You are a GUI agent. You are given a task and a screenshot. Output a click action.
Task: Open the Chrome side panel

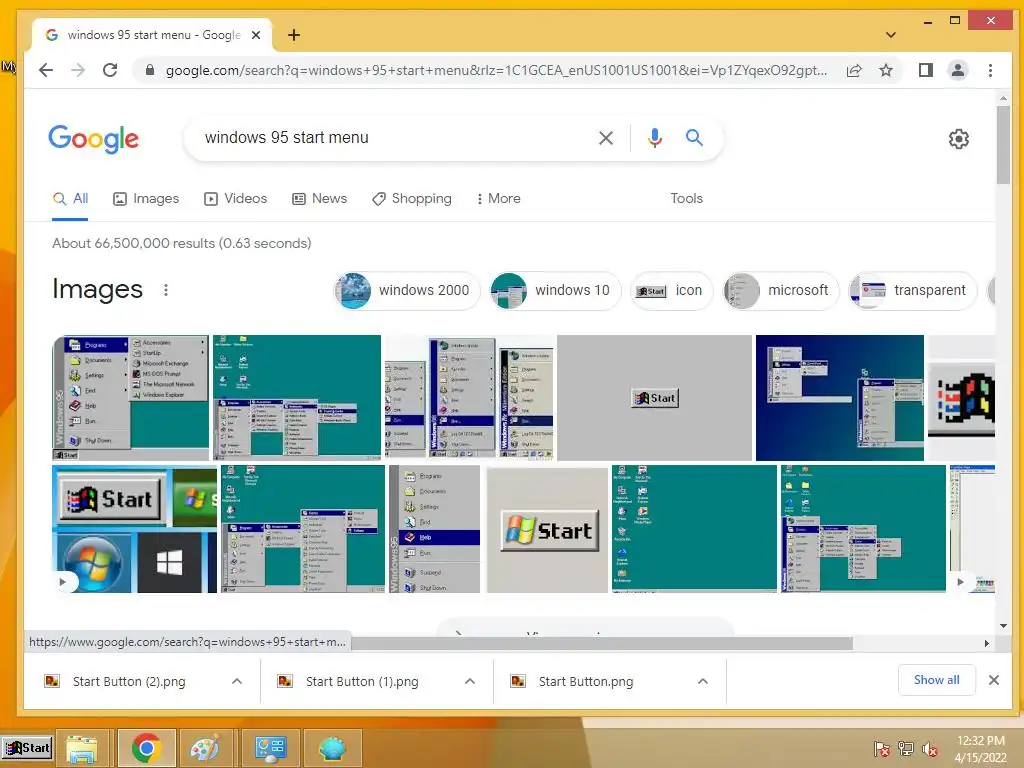click(x=925, y=70)
